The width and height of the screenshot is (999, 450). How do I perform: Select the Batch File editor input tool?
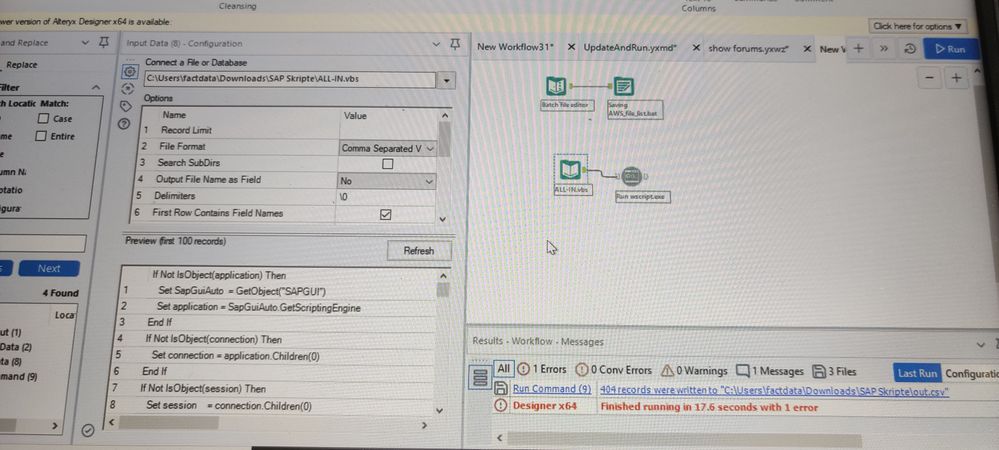pyautogui.click(x=557, y=85)
